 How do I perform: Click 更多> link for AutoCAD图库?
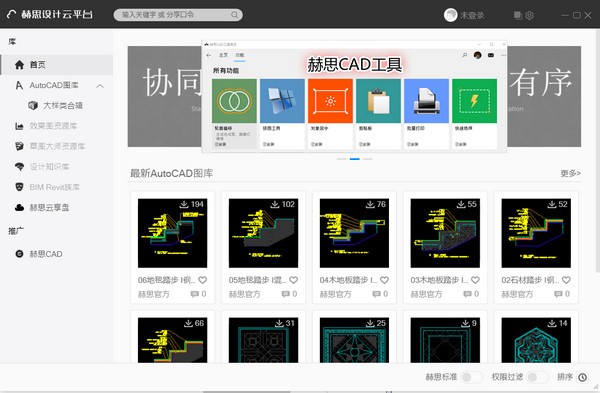[x=571, y=173]
